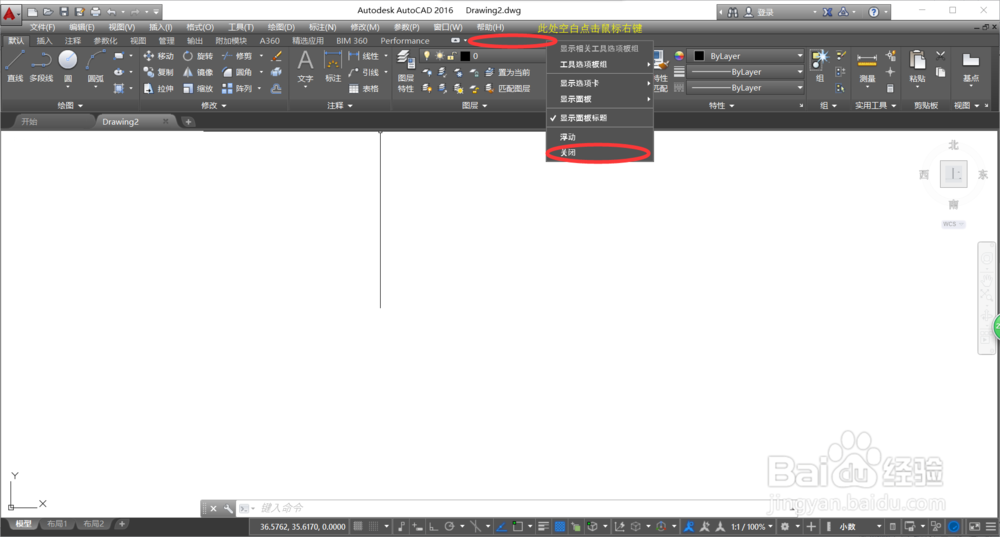This screenshot has height=537, width=1000.
Task: Click 匹配图层 (Match Layer) button
Action: coord(507,89)
